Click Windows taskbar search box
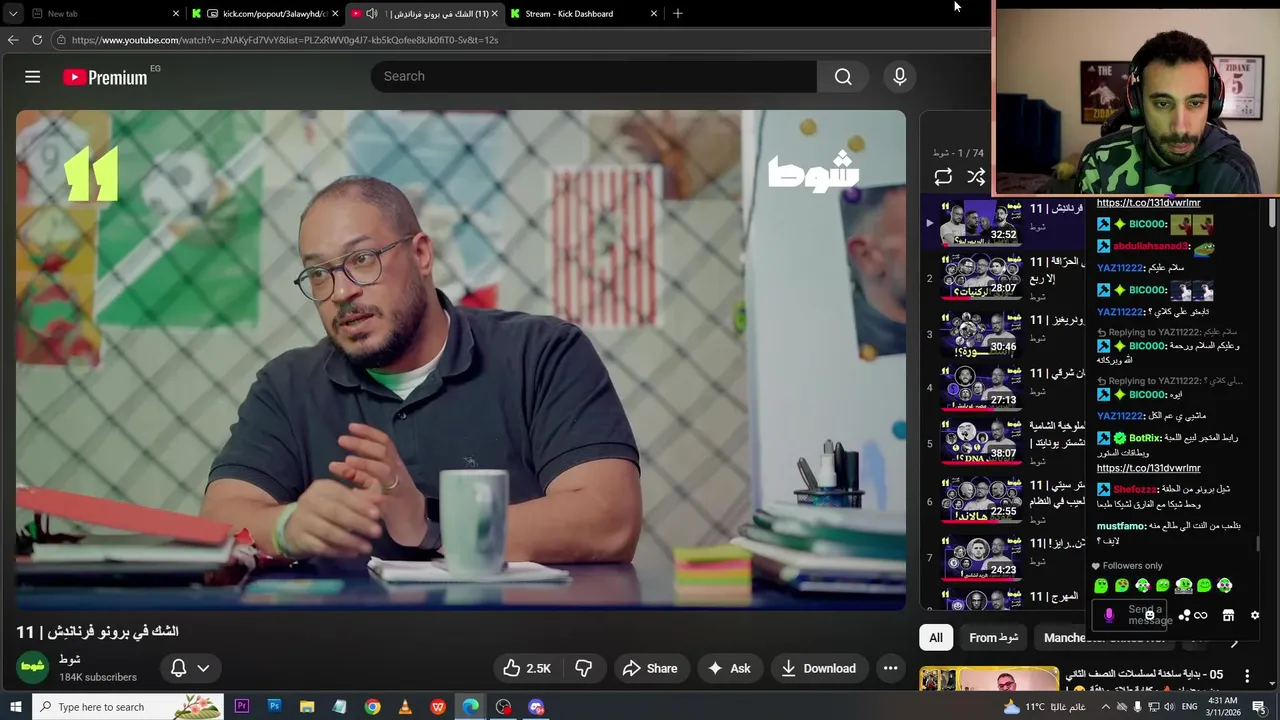Screen dimensions: 1280x720 [128, 707]
